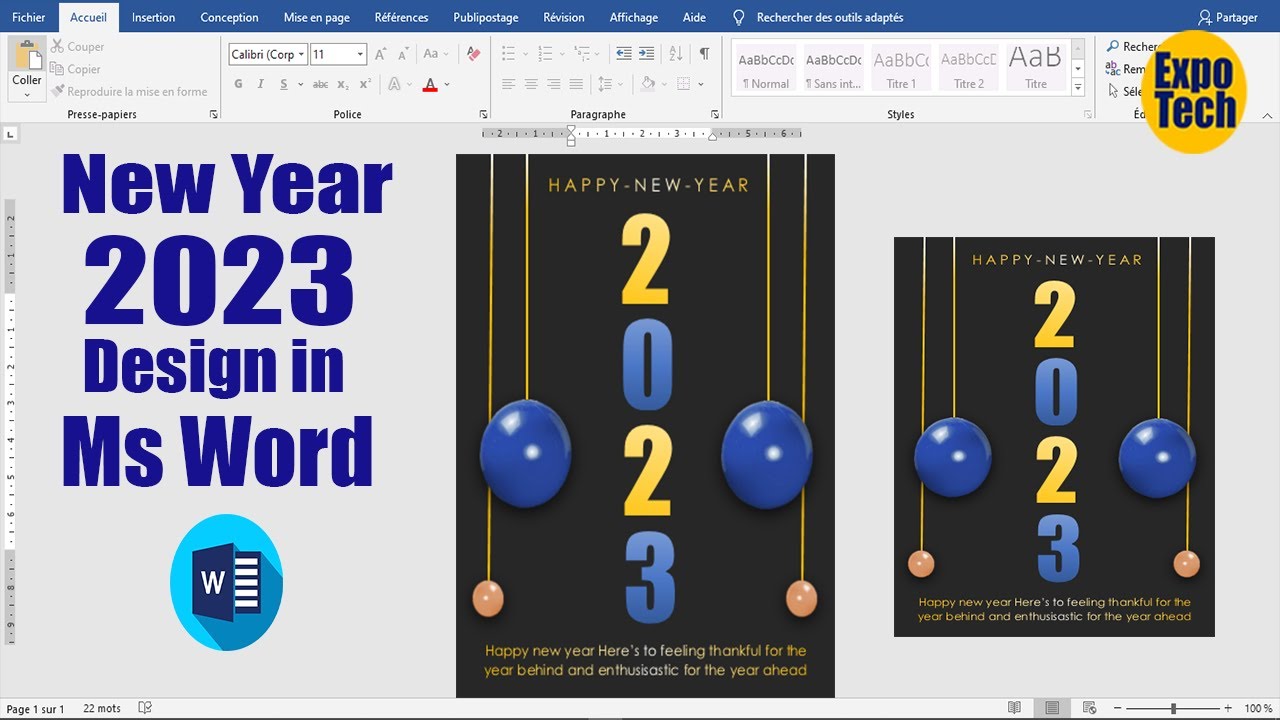Toggle strikethrough abc button
Screen dimensions: 1280x720
coord(320,85)
